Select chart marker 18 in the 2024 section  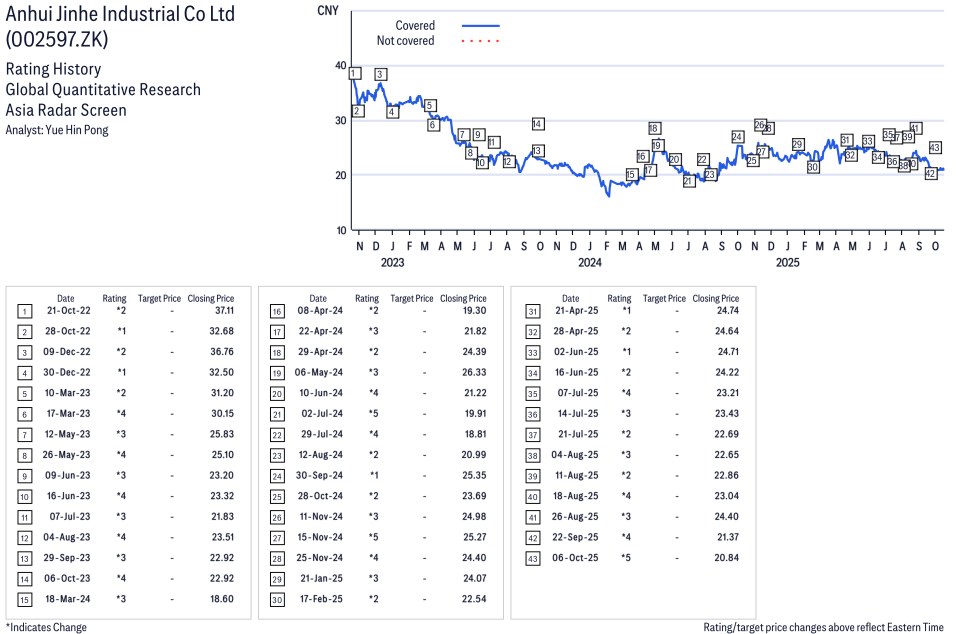click(654, 128)
